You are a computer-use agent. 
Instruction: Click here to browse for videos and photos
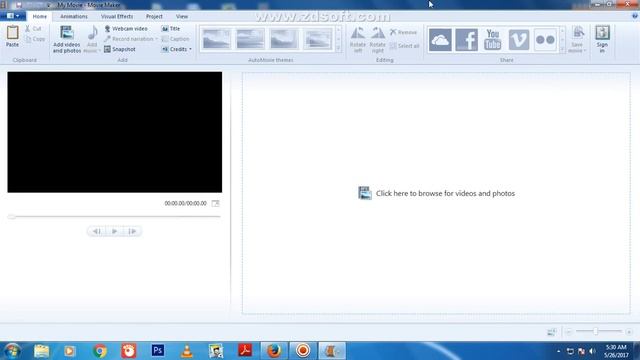[x=436, y=193]
